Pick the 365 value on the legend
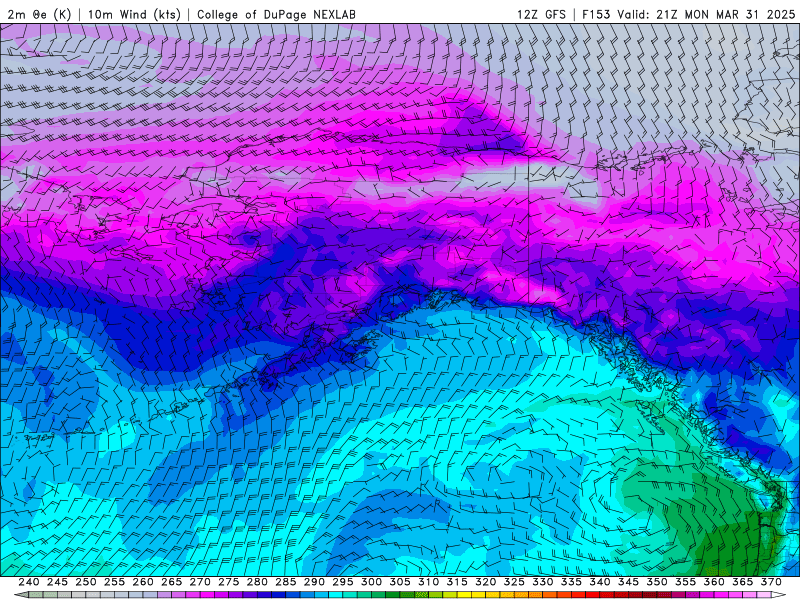This screenshot has width=800, height=600. pyautogui.click(x=743, y=582)
